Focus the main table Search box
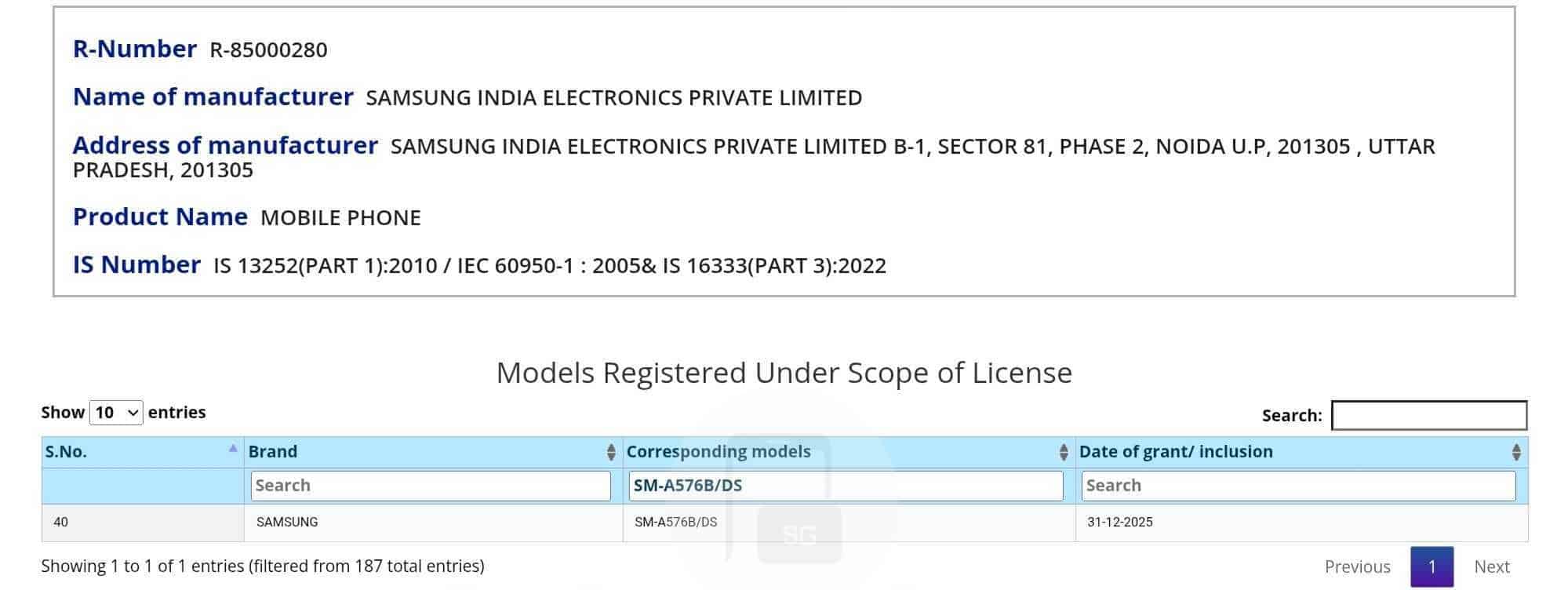This screenshot has height=590, width=1568. (1428, 415)
